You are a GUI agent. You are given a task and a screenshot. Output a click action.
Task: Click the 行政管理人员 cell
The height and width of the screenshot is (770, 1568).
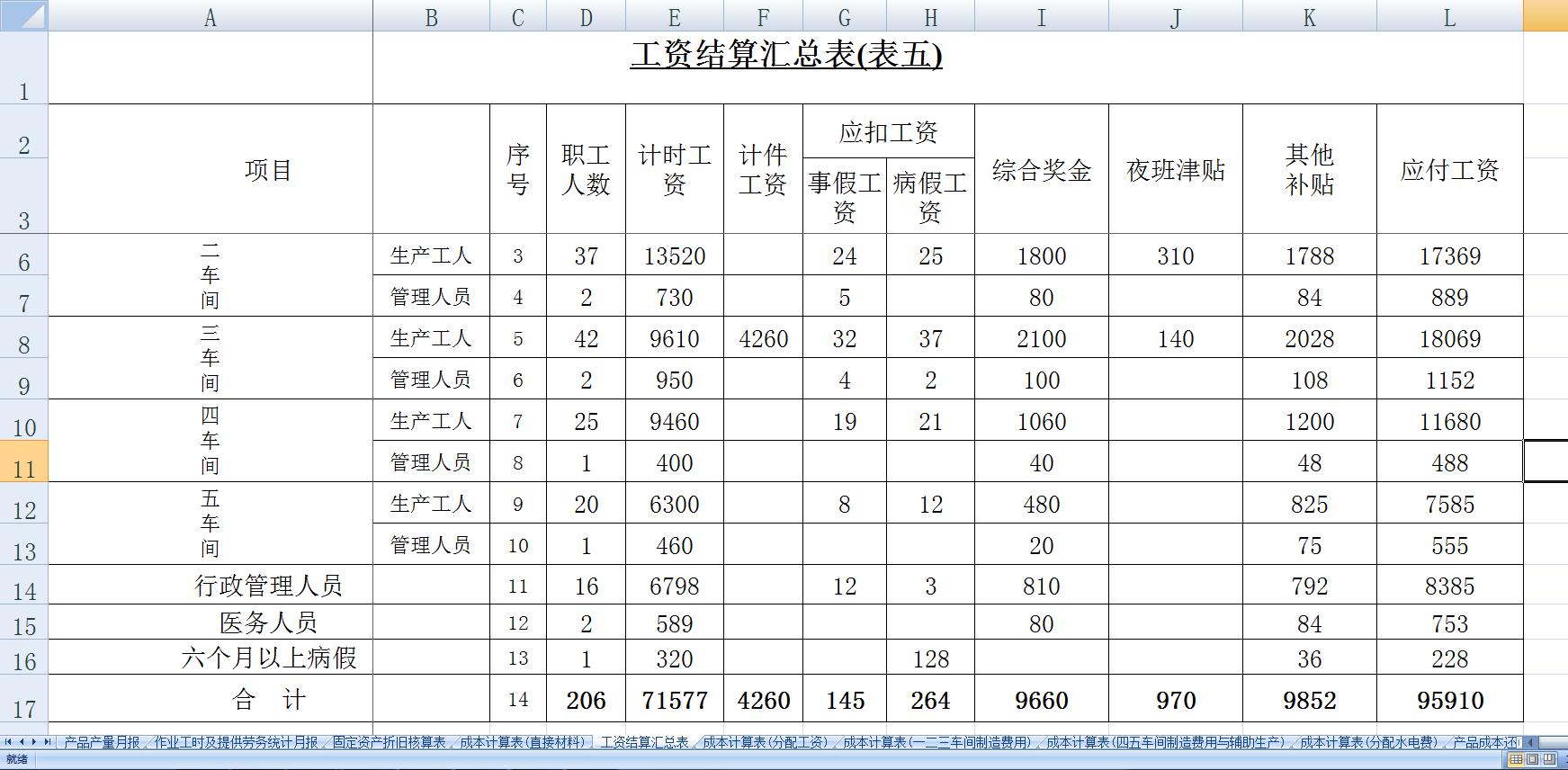pos(211,585)
